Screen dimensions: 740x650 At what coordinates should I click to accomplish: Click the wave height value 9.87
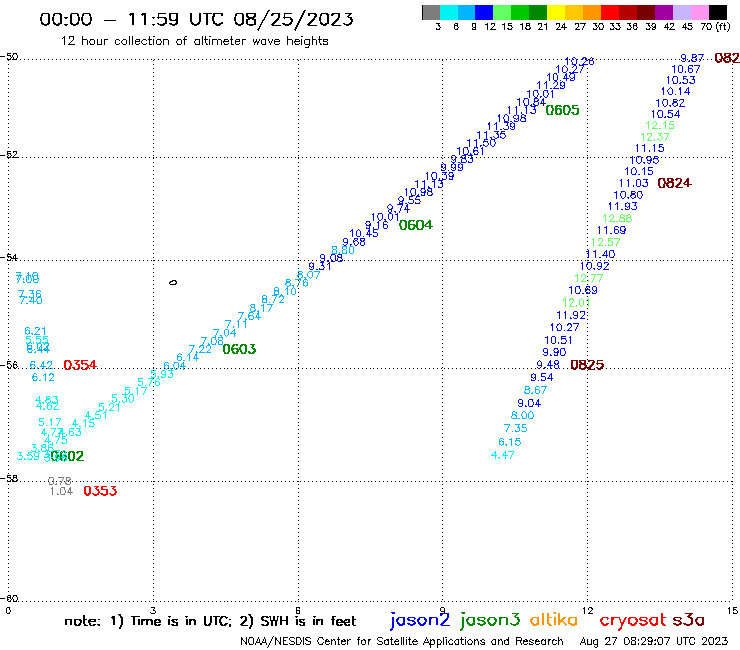click(692, 58)
